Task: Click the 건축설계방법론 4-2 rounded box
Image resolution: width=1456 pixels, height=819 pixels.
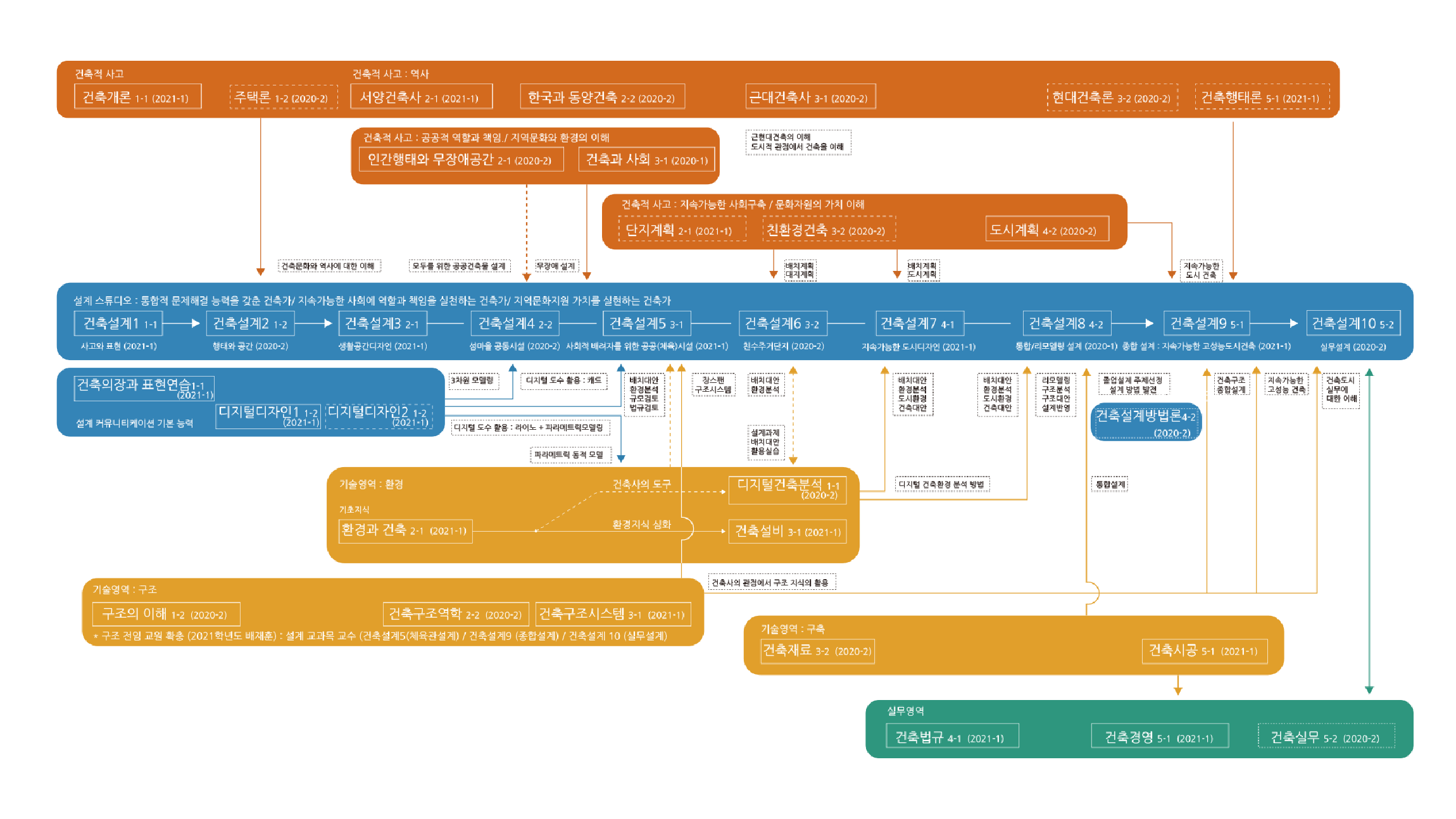Action: [1146, 422]
